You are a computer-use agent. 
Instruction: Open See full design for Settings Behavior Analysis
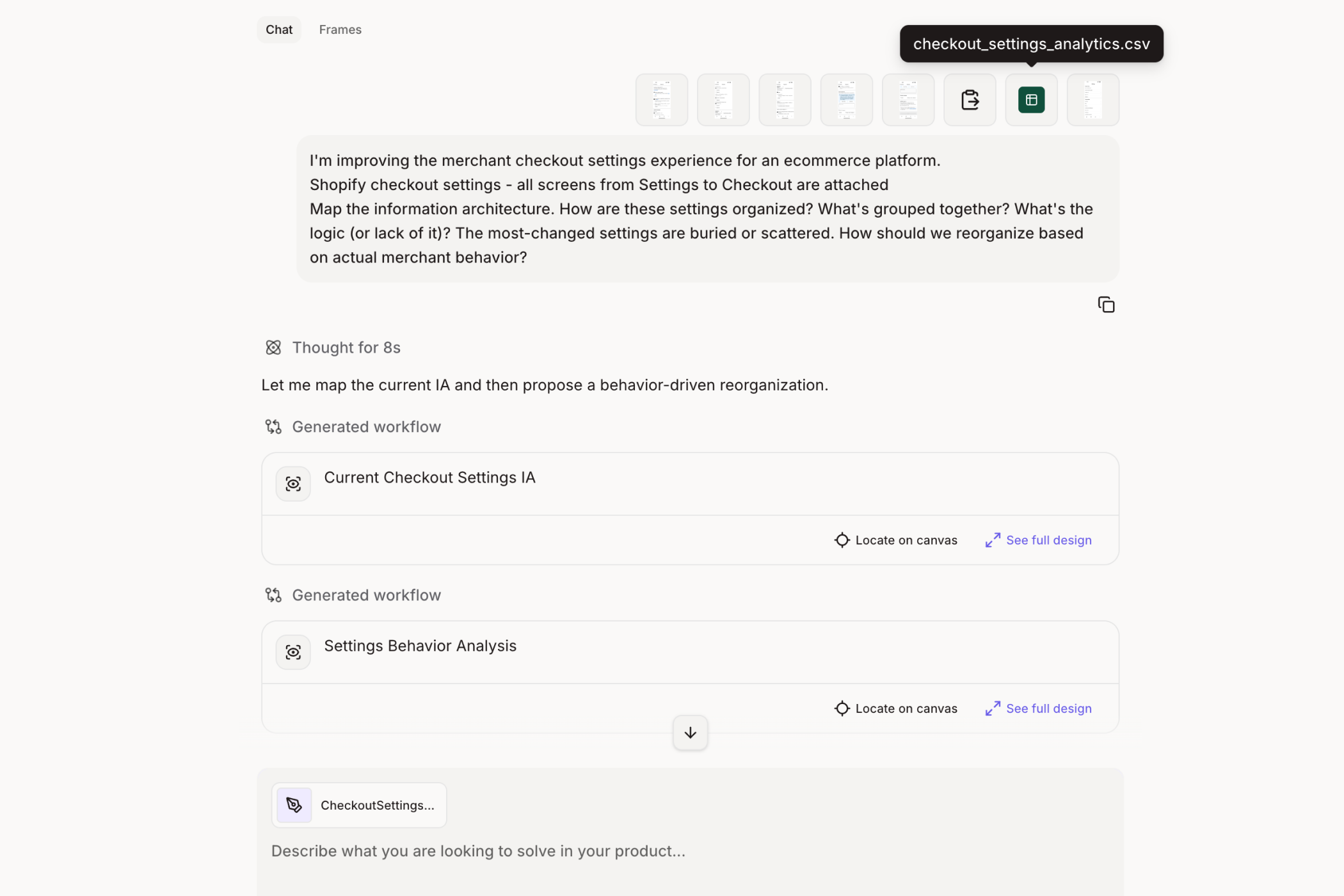[1048, 708]
